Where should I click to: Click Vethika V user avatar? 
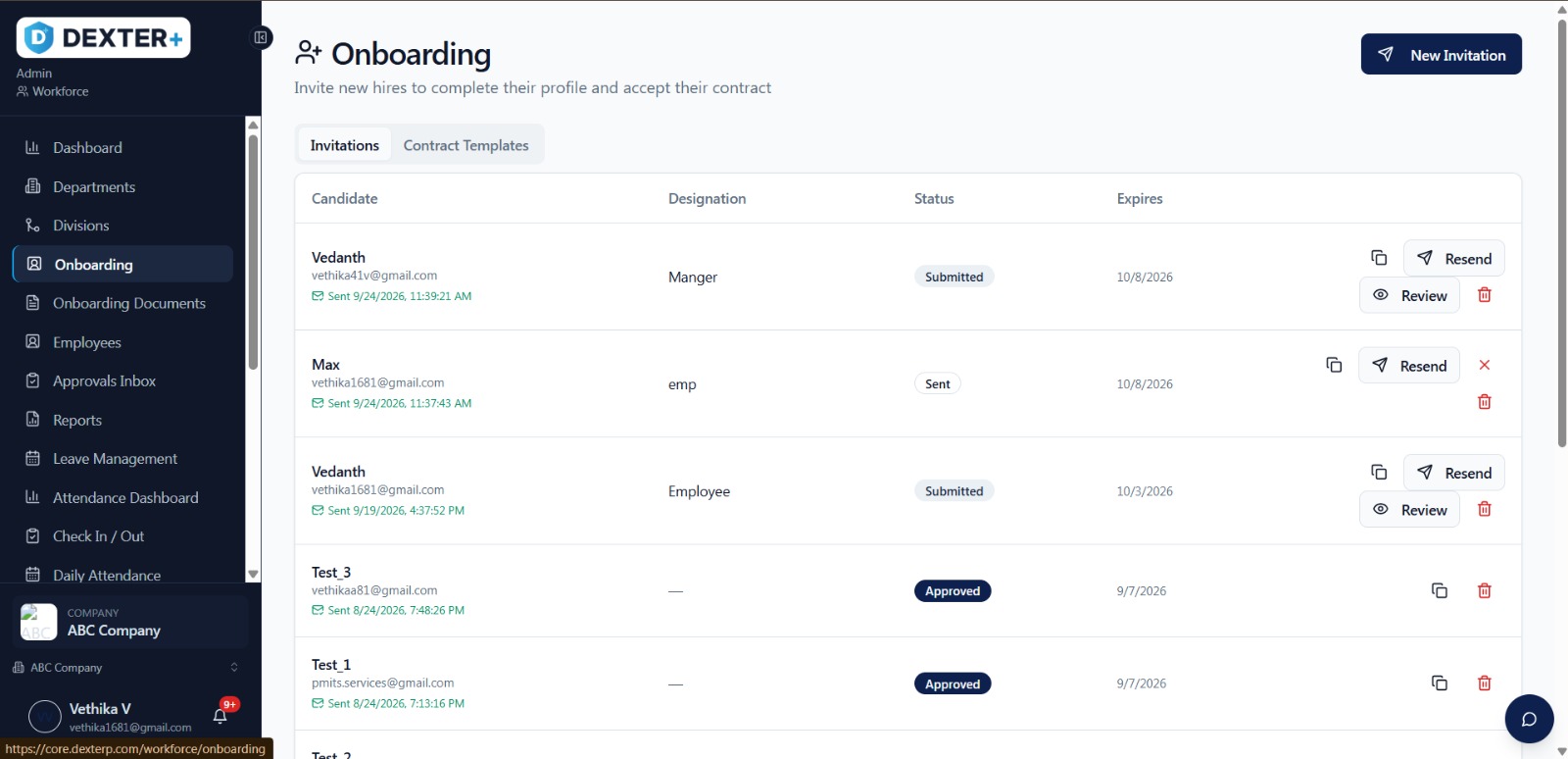[x=45, y=717]
